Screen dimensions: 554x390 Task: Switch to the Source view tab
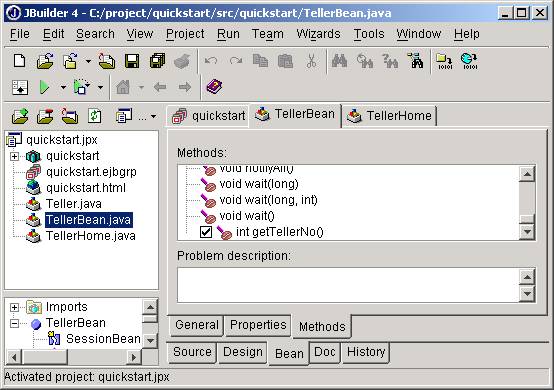[x=192, y=352]
